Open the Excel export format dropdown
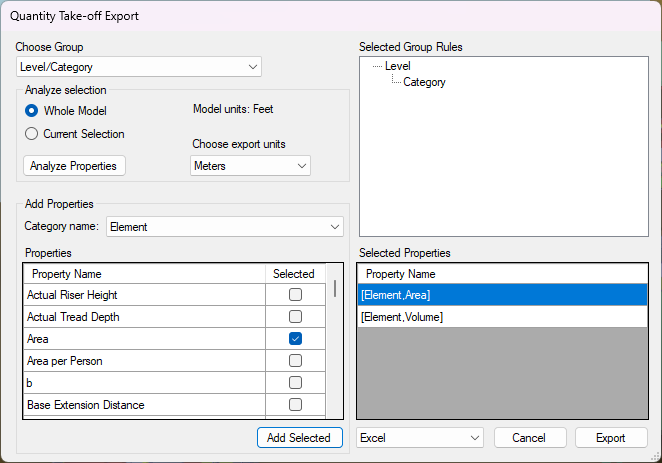Screen dimensions: 662x463 pyautogui.click(x=420, y=438)
